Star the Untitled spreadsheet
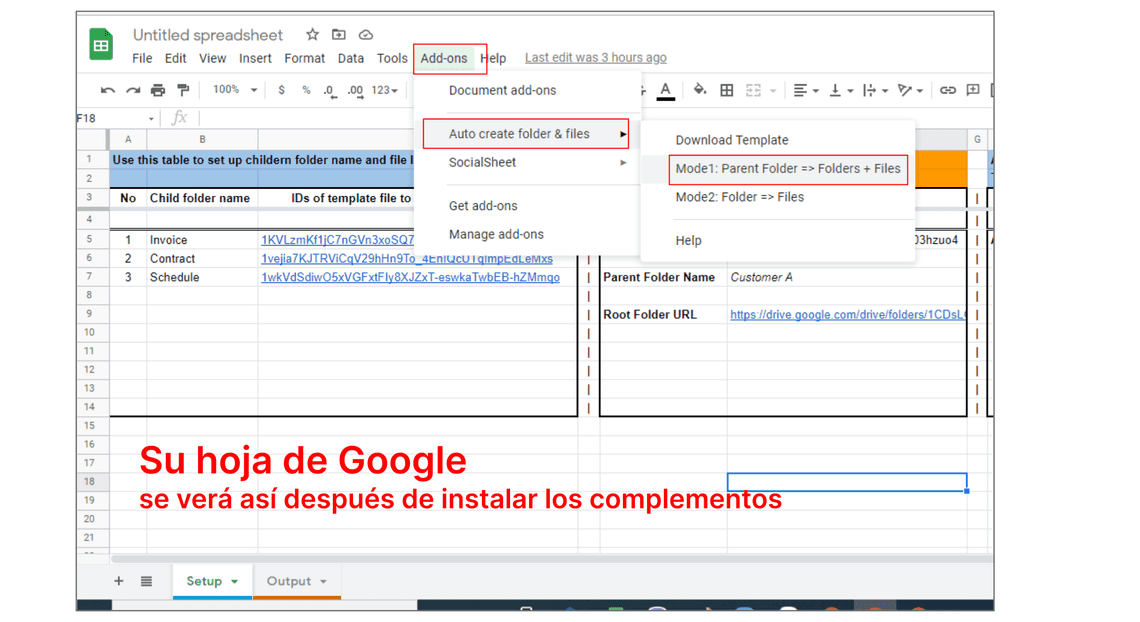This screenshot has height=622, width=1140. pyautogui.click(x=312, y=35)
